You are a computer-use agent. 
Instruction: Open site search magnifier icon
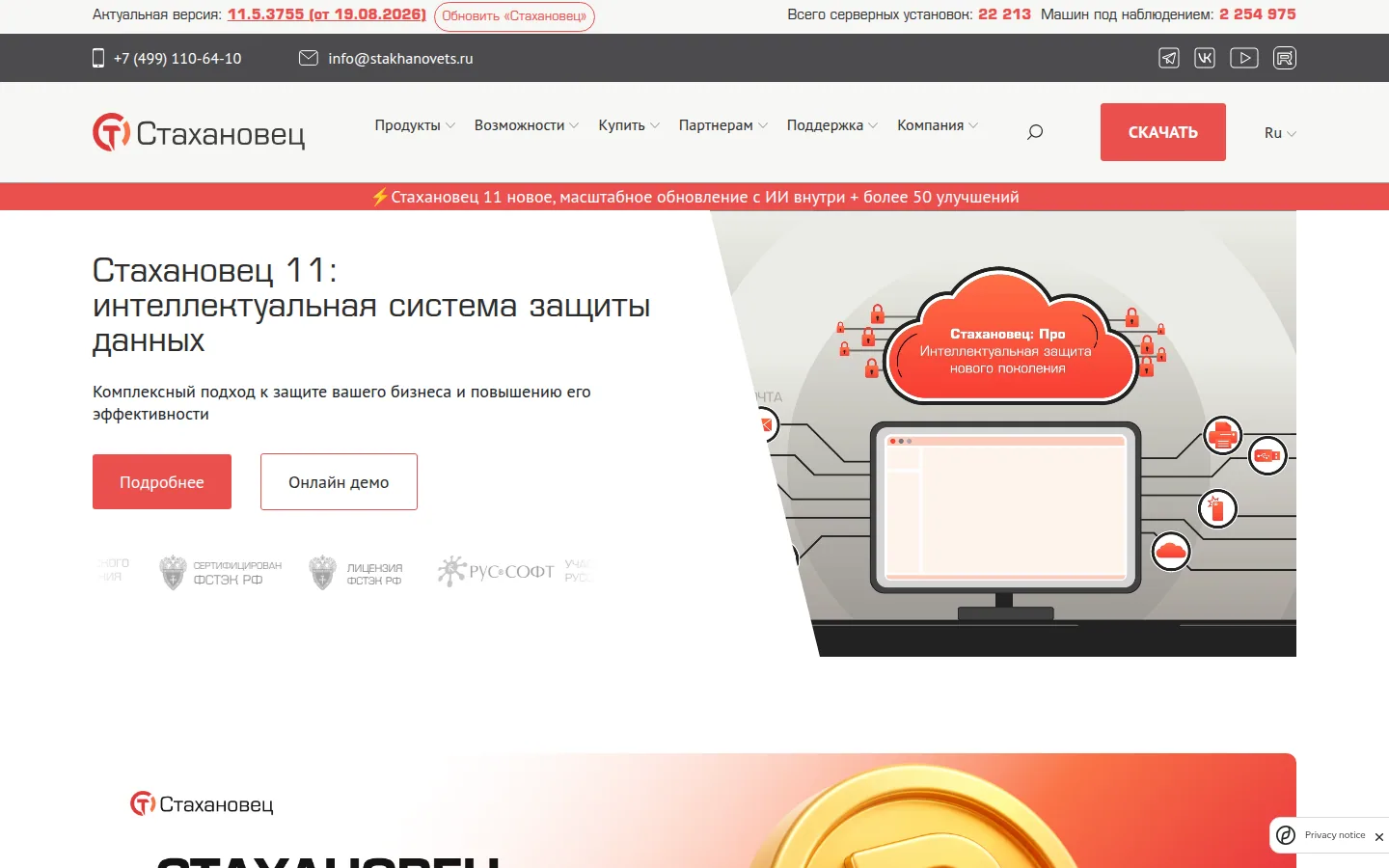[x=1035, y=132]
